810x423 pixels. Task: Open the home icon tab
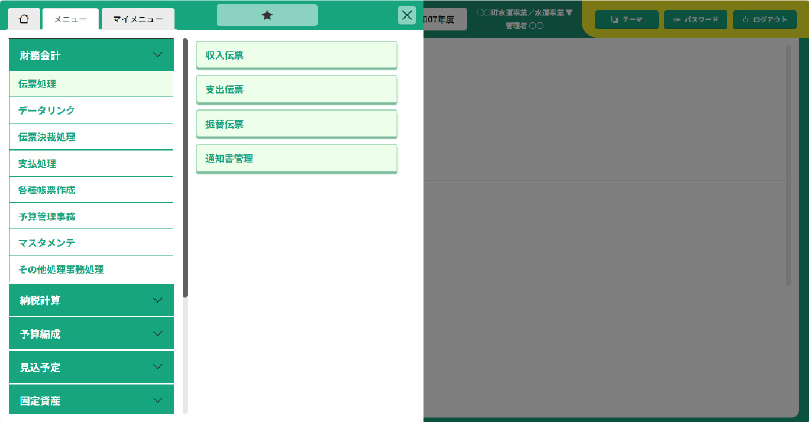(24, 19)
